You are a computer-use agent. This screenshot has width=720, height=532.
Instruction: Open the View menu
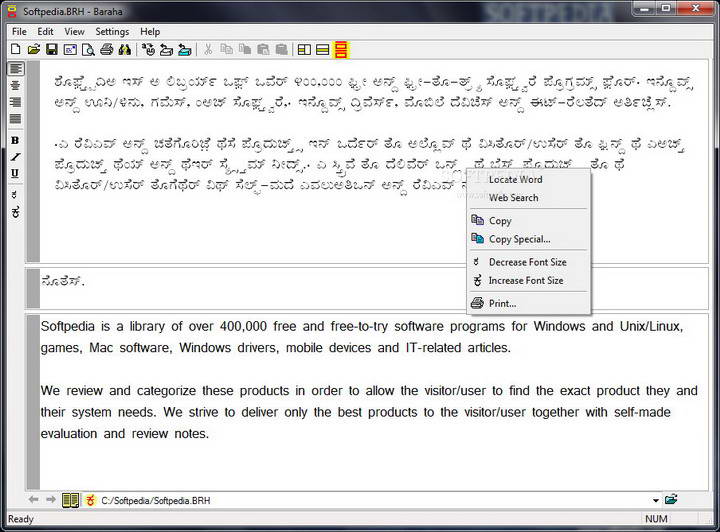click(74, 31)
